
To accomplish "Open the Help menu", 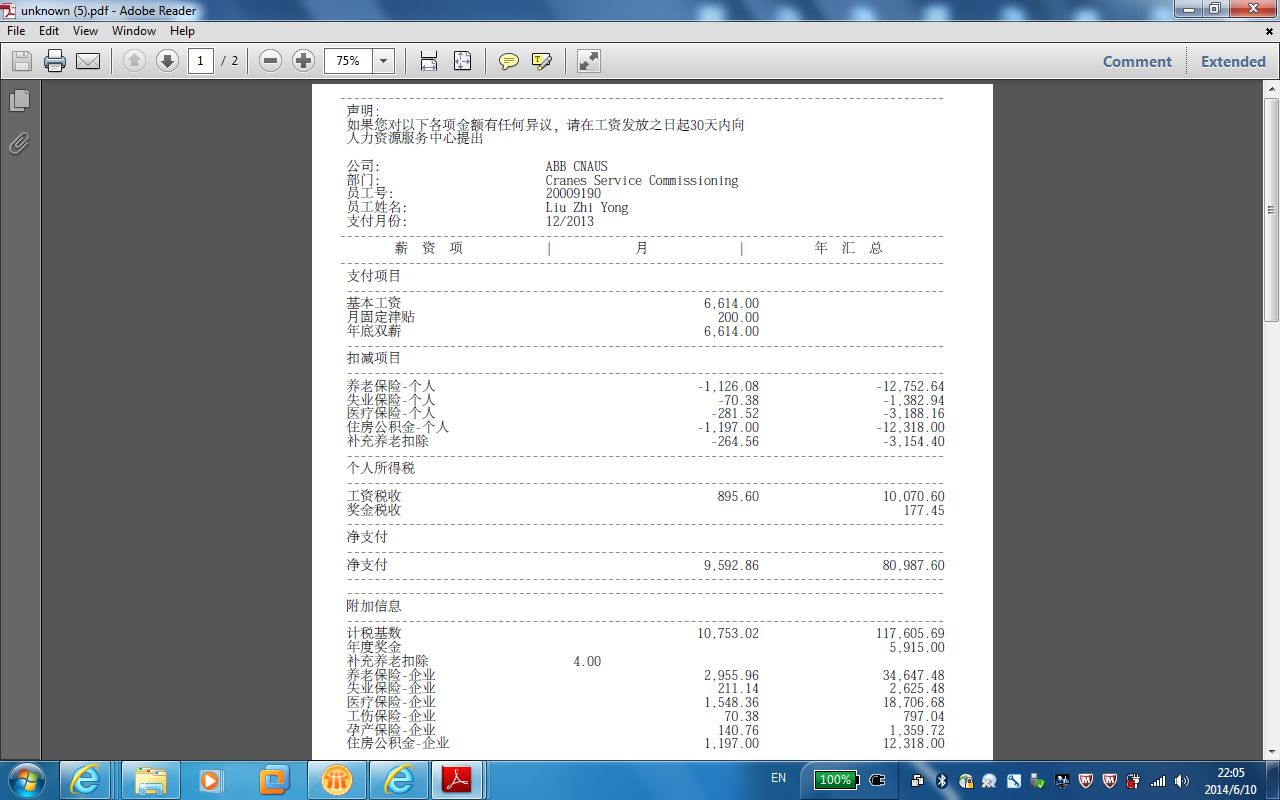I will 182,31.
